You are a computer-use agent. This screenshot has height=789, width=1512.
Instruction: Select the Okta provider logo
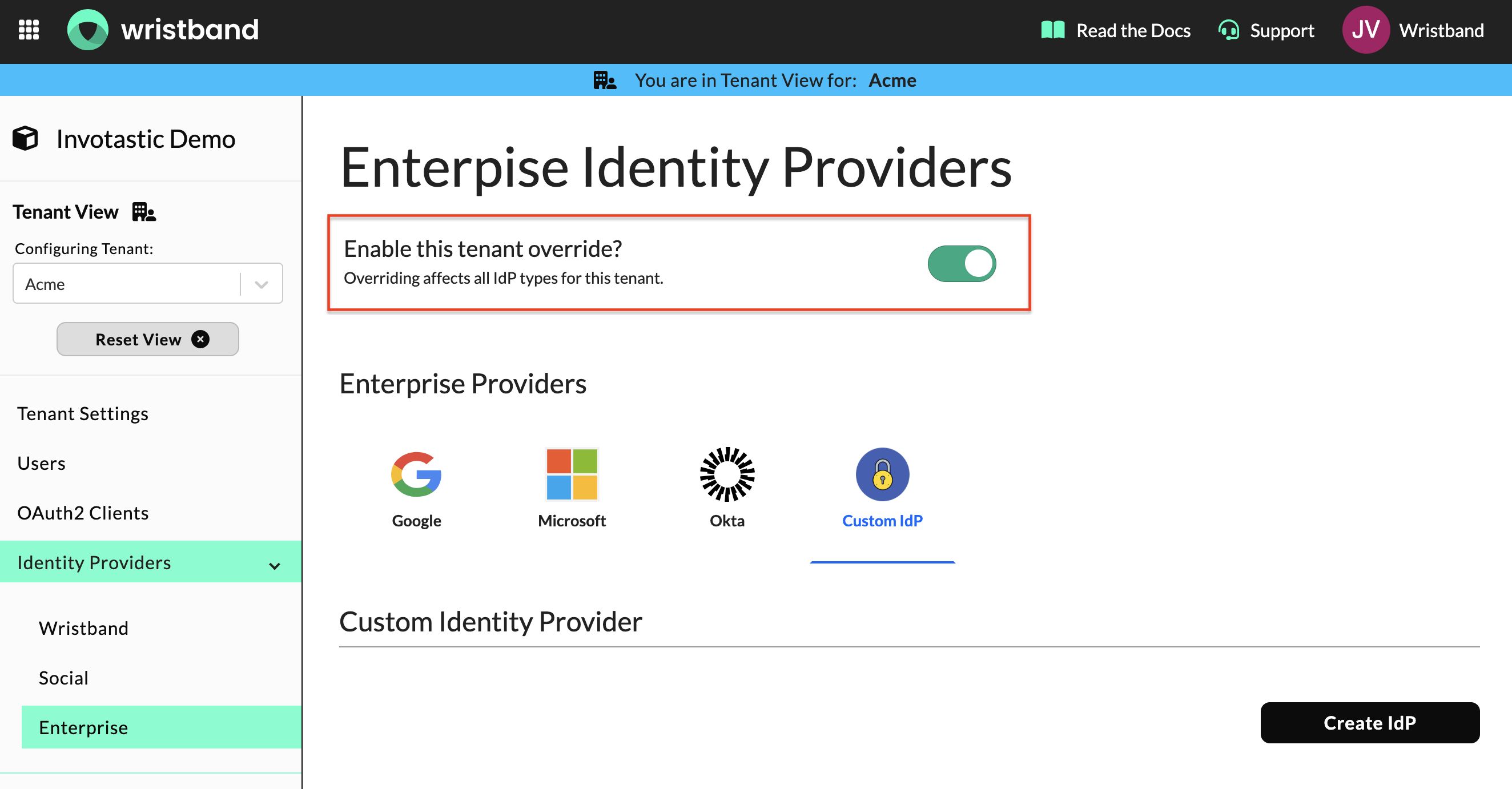[x=727, y=474]
